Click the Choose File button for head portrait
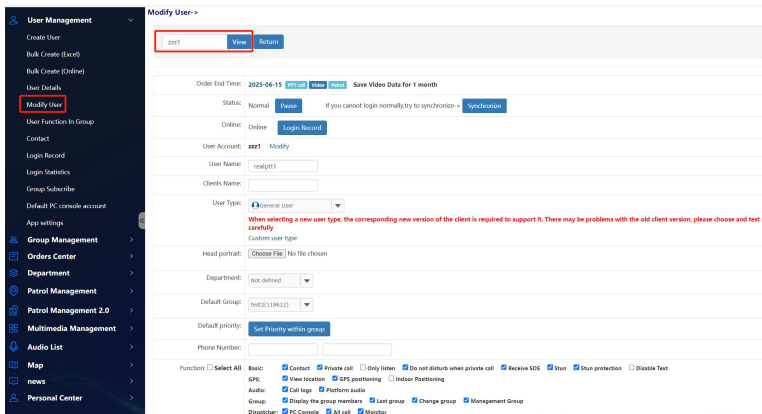 (x=267, y=254)
